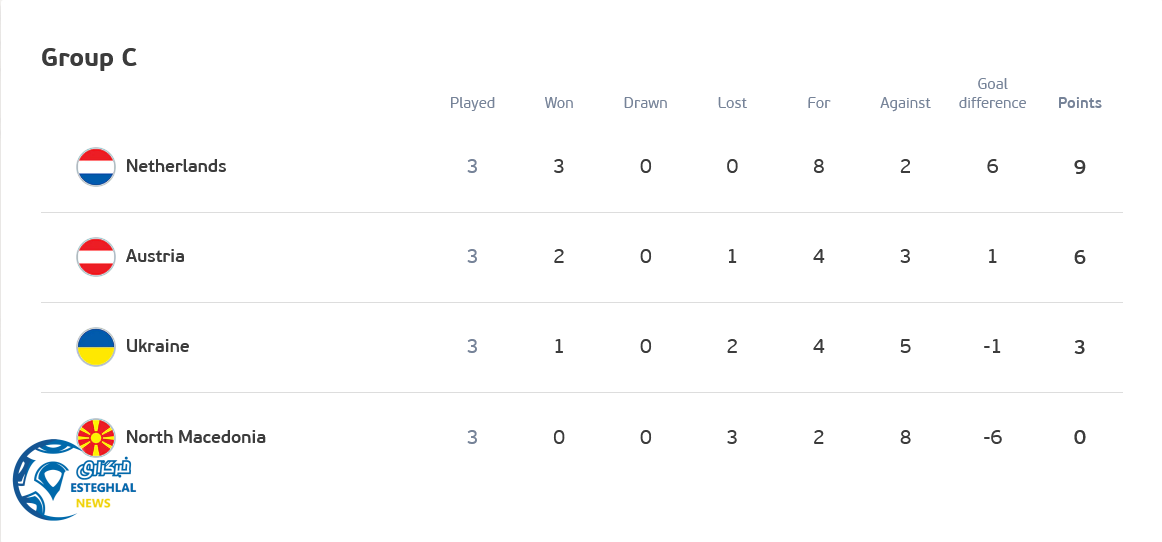Click the Drawn column header
Screen dimensions: 1162x542
[645, 103]
